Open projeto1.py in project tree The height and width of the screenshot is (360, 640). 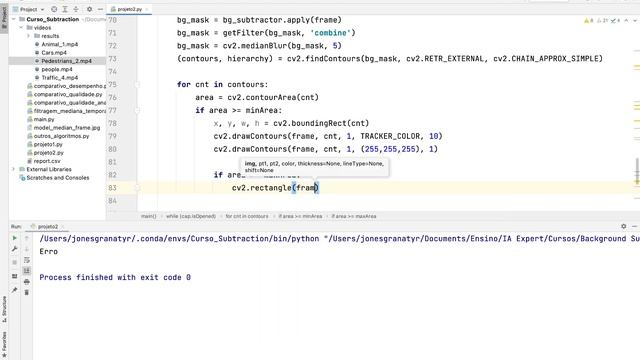[45, 144]
